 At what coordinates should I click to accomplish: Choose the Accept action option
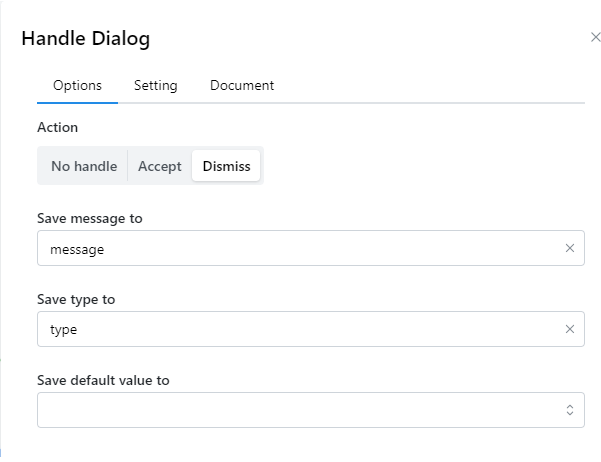point(159,167)
